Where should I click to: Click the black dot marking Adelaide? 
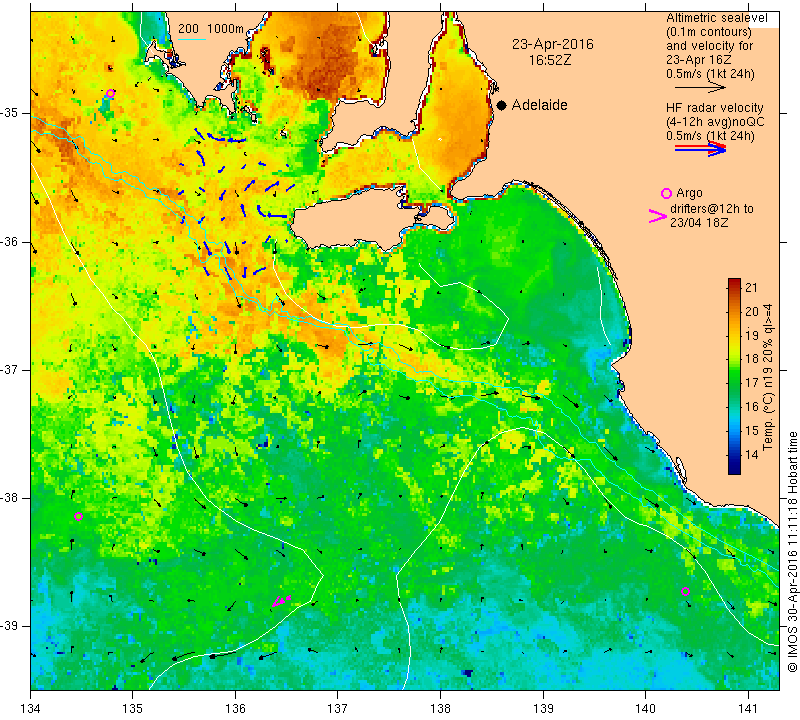point(502,106)
